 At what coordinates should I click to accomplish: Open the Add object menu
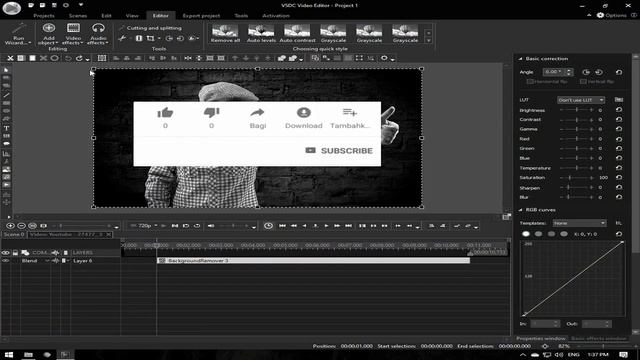click(49, 33)
